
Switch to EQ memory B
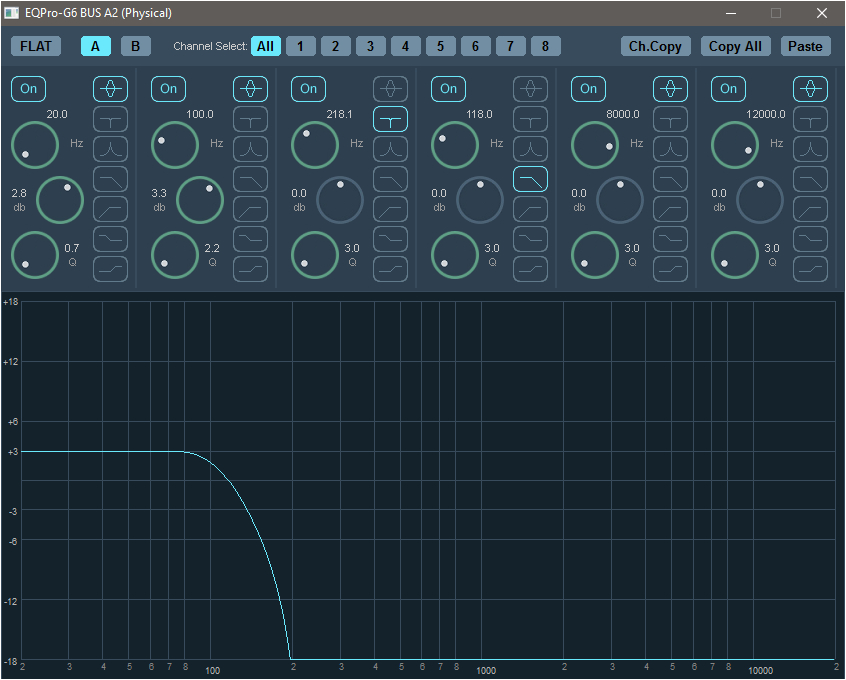pyautogui.click(x=136, y=46)
